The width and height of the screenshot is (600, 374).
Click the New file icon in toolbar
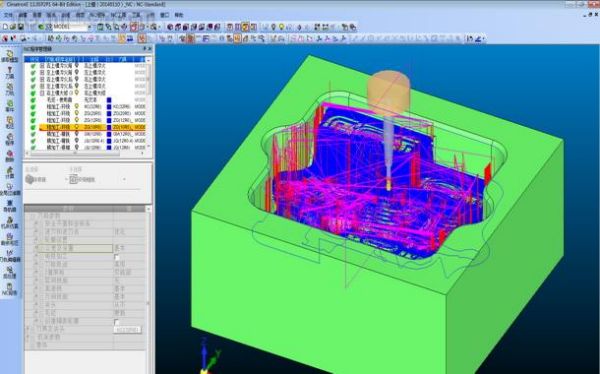[5, 27]
